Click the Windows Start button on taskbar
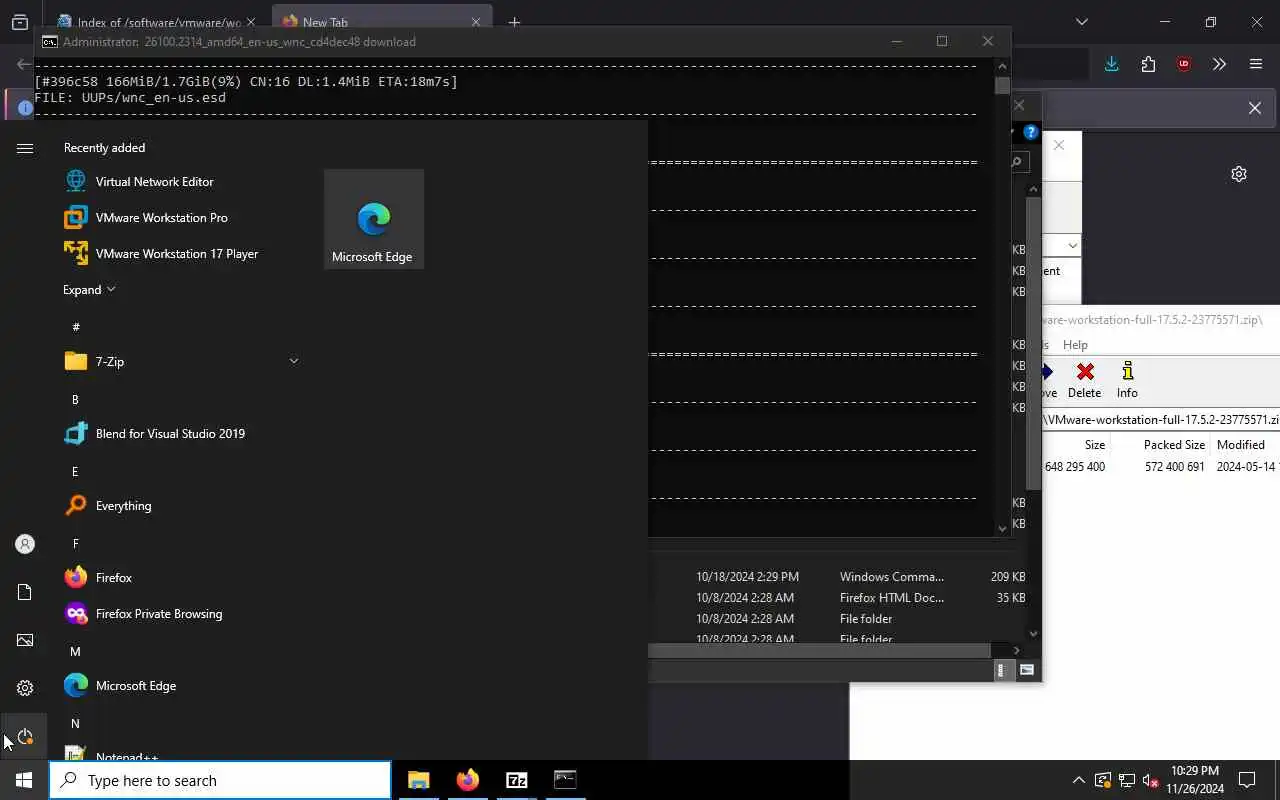1280x800 pixels. point(24,780)
